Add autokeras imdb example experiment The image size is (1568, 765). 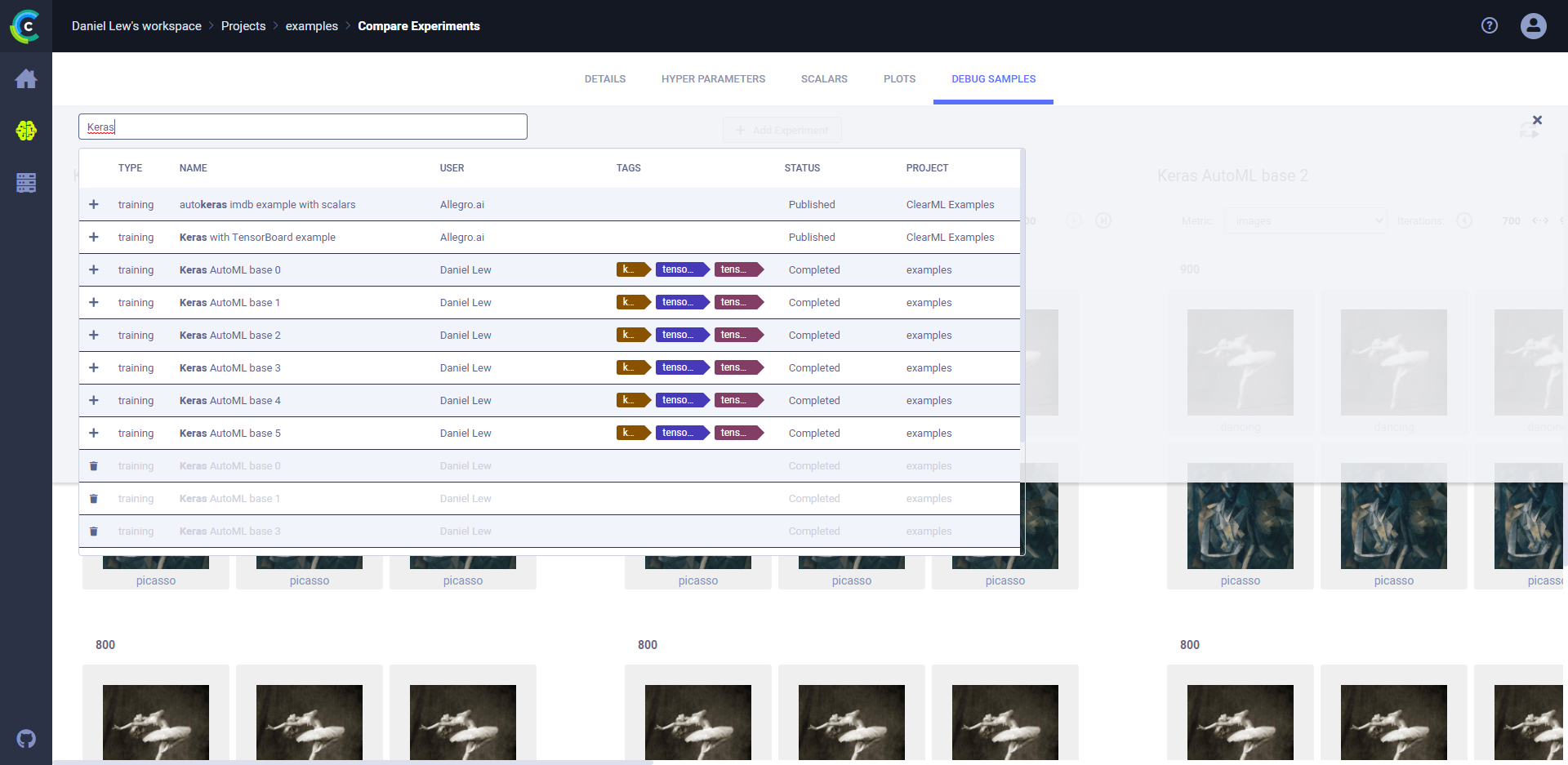click(94, 205)
